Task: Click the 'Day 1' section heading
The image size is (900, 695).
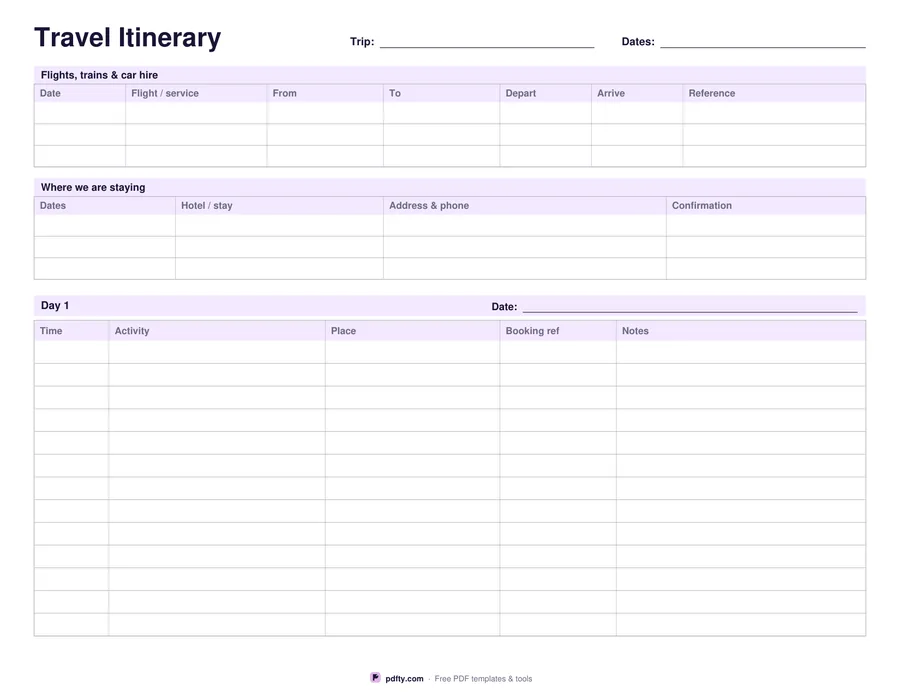Action: click(x=55, y=305)
